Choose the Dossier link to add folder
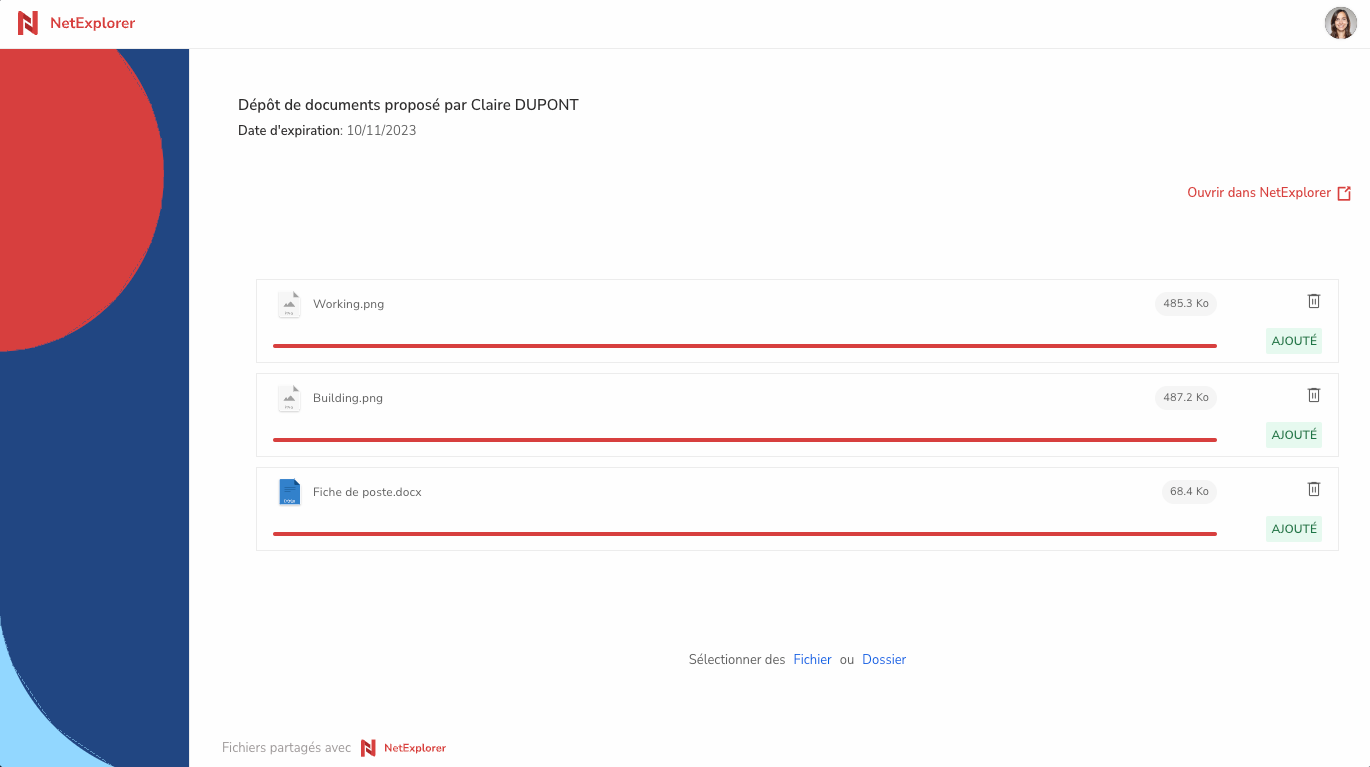The image size is (1370, 767). [884, 660]
